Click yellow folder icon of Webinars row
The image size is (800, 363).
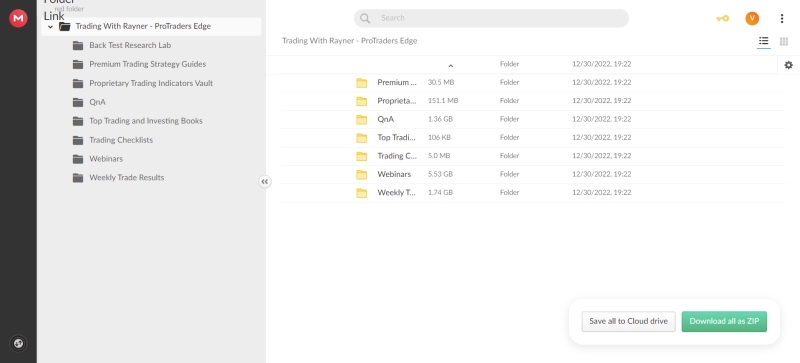click(362, 175)
